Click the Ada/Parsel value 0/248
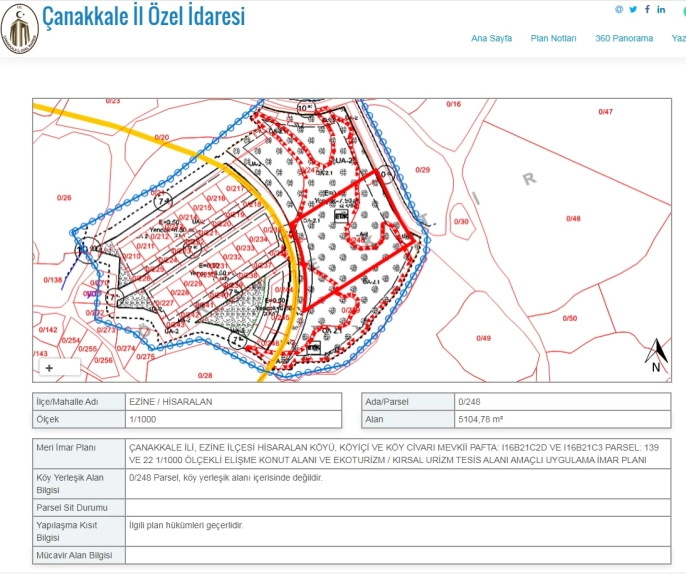Screen dimensions: 686x574 468,401
